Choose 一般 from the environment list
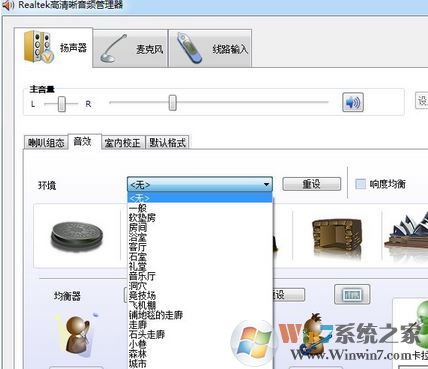This screenshot has height=369, width=428. (200, 208)
